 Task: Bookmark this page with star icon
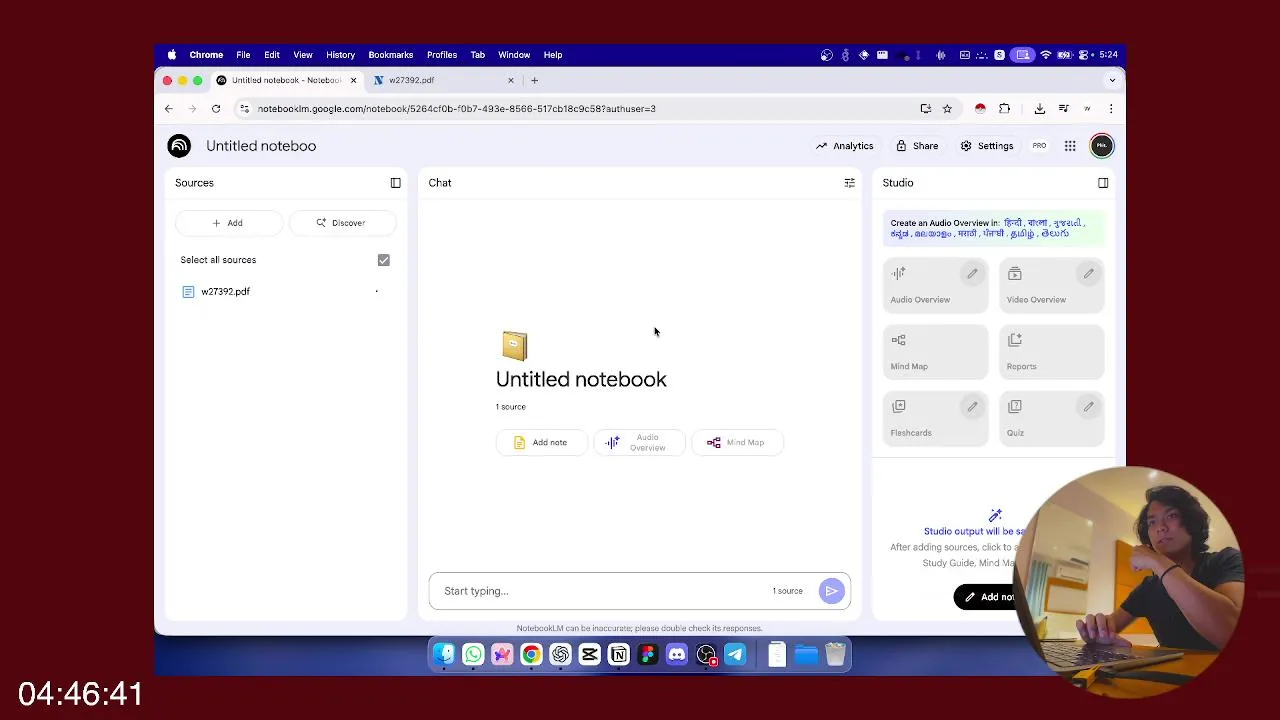click(x=947, y=109)
